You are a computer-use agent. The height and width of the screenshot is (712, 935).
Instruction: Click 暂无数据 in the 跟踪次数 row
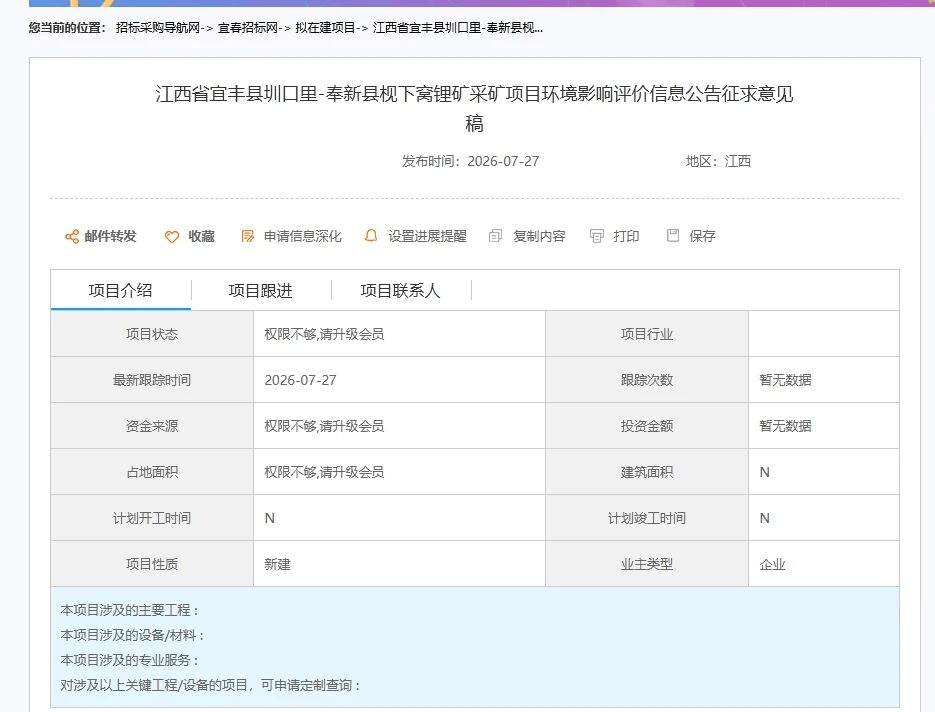(785, 380)
